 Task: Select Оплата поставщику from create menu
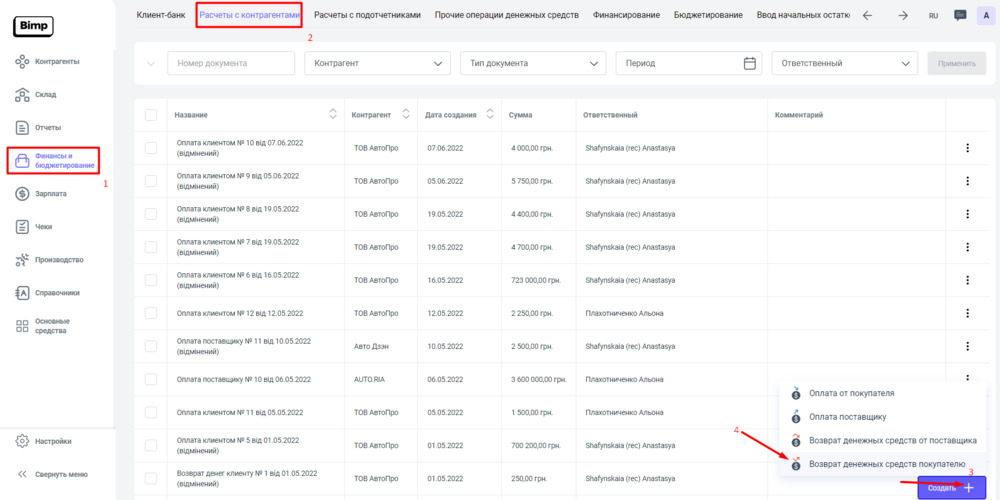click(846, 417)
